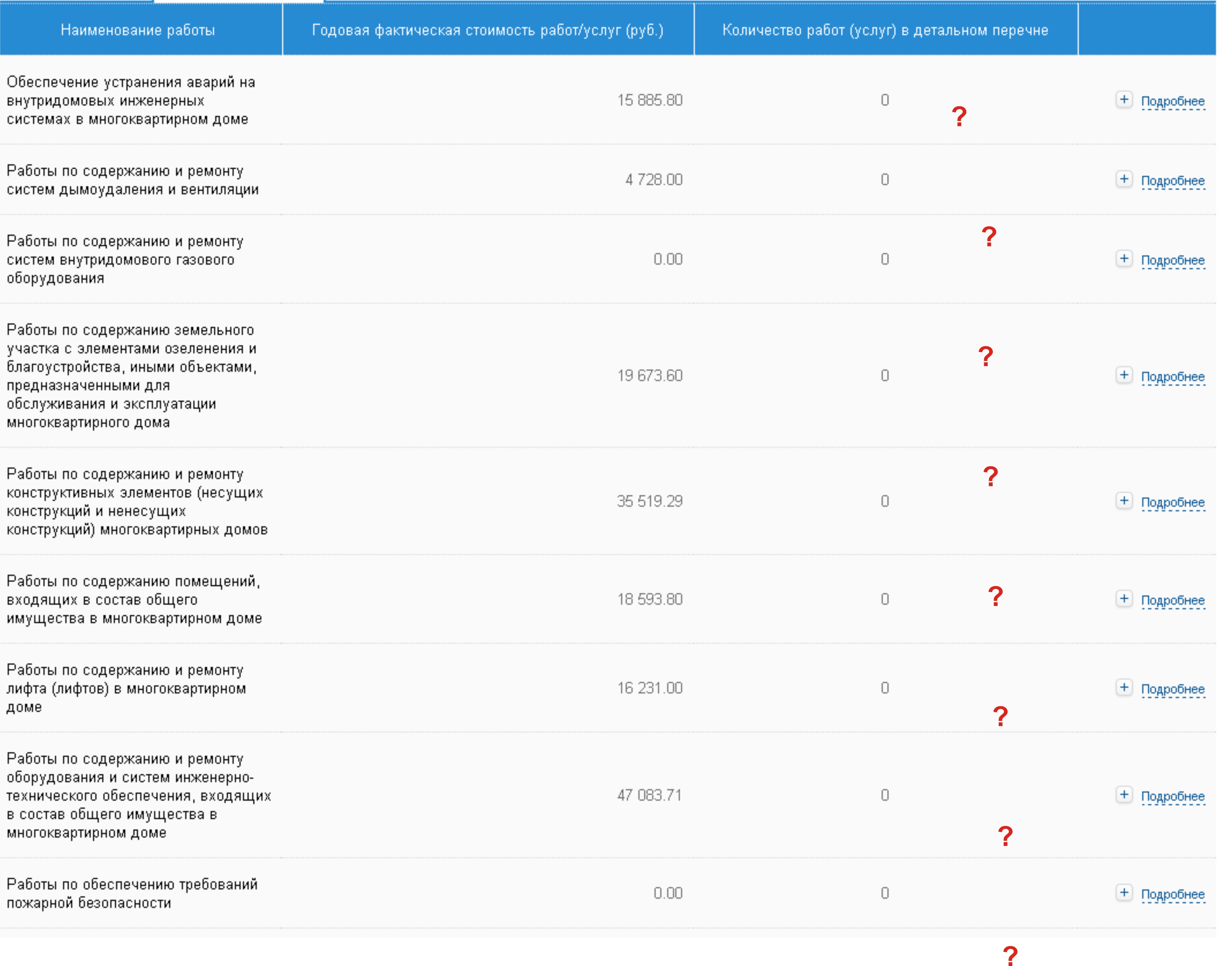Open 'Подробнее' link for fire safety row
Screen dimensions: 1232x966
click(x=1173, y=894)
